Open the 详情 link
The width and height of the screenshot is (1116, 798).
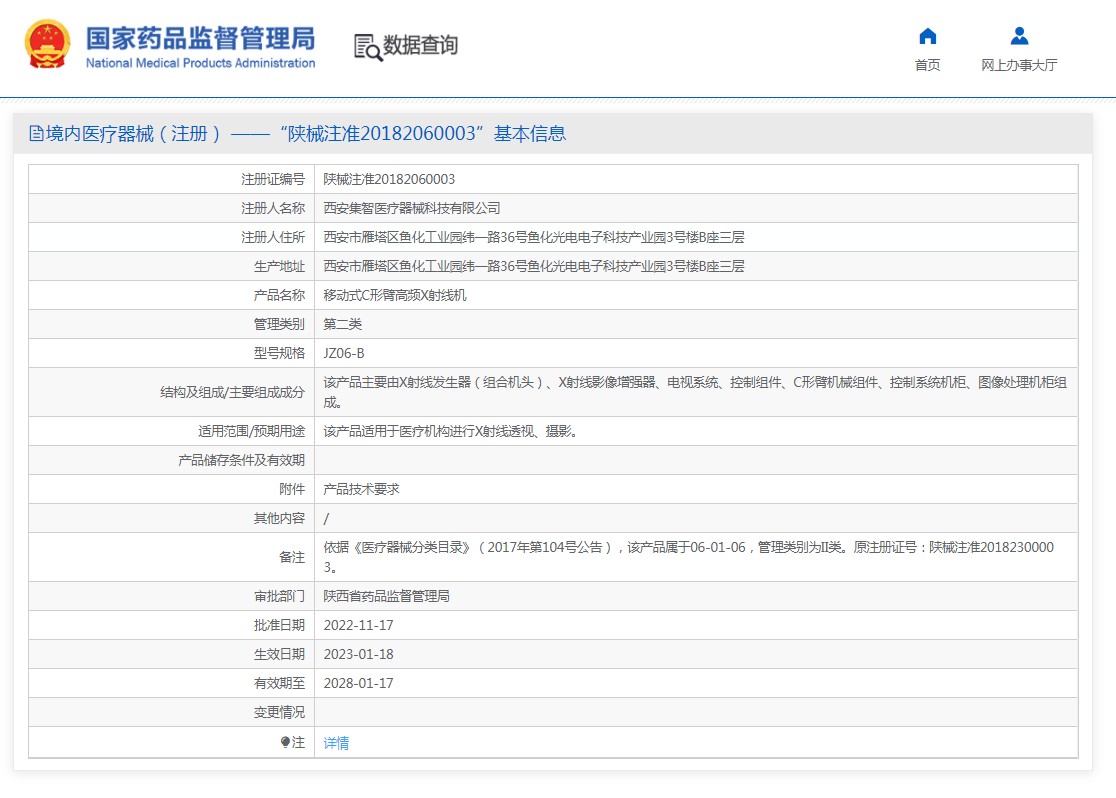pos(336,743)
